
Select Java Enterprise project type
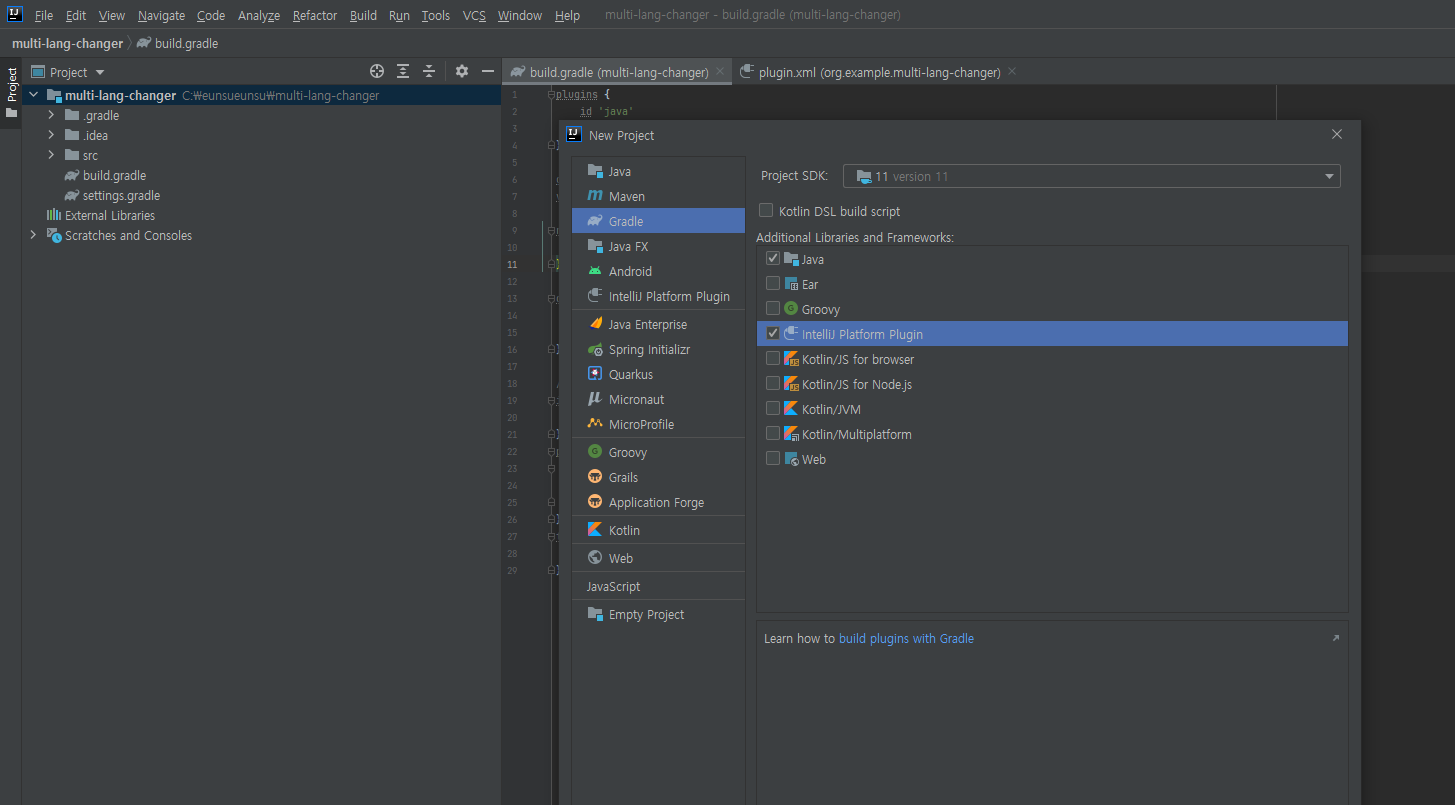point(658,324)
